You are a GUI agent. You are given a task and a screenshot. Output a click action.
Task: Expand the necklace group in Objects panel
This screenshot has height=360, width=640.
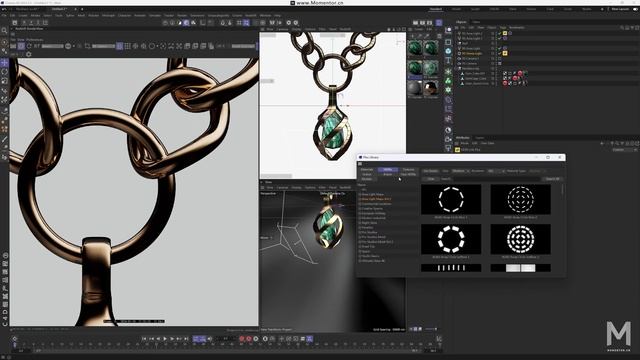[457, 68]
